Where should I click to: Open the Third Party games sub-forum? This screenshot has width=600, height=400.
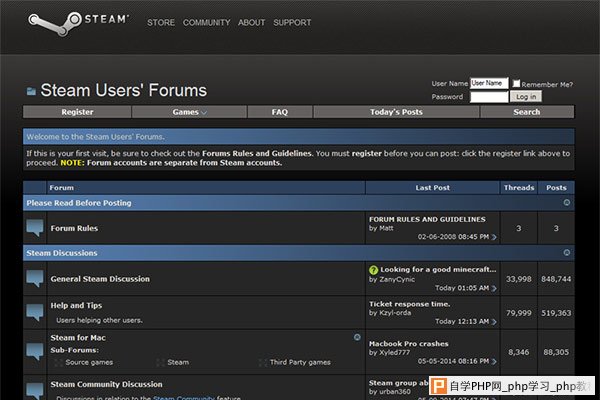tap(300, 362)
